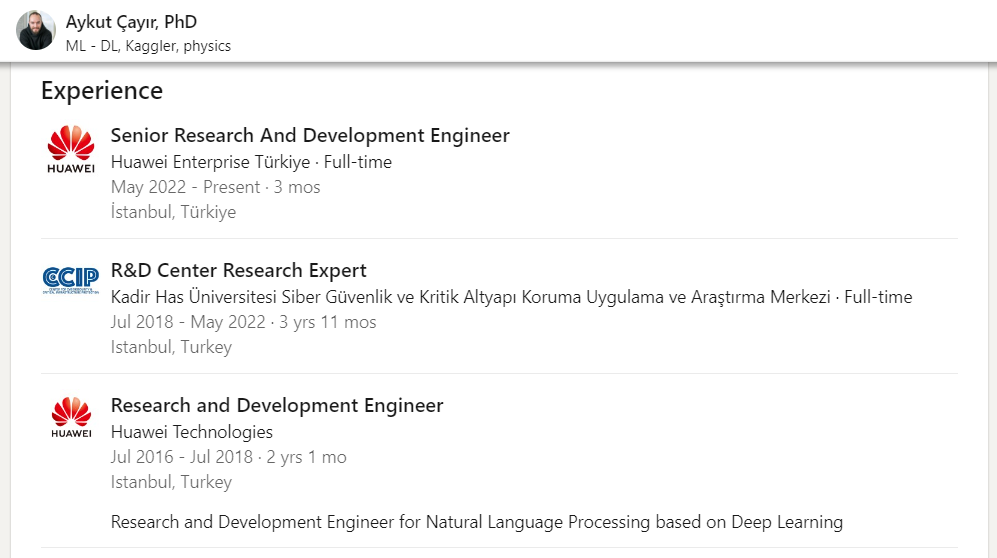Image resolution: width=997 pixels, height=558 pixels.
Task: Click the Jul 2016 - Jul 2018 dates
Action: [x=228, y=457]
